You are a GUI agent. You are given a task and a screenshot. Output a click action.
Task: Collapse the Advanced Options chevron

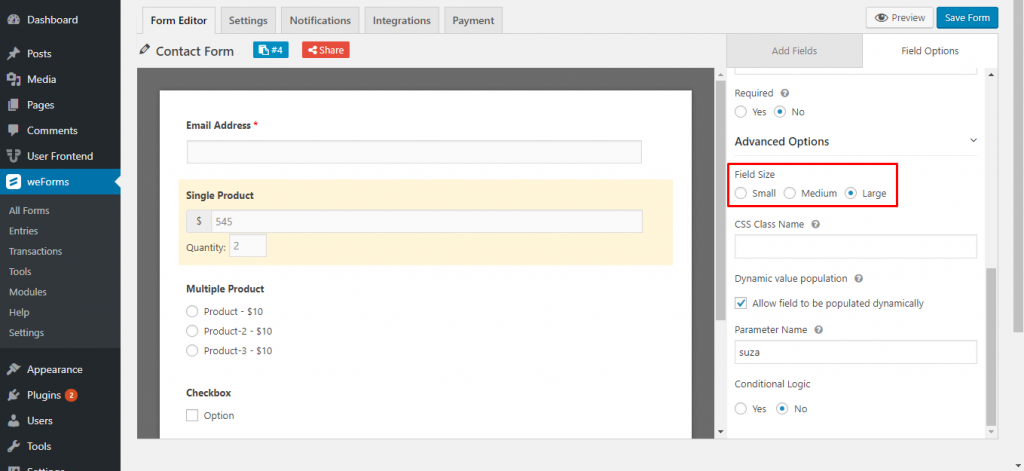[973, 140]
